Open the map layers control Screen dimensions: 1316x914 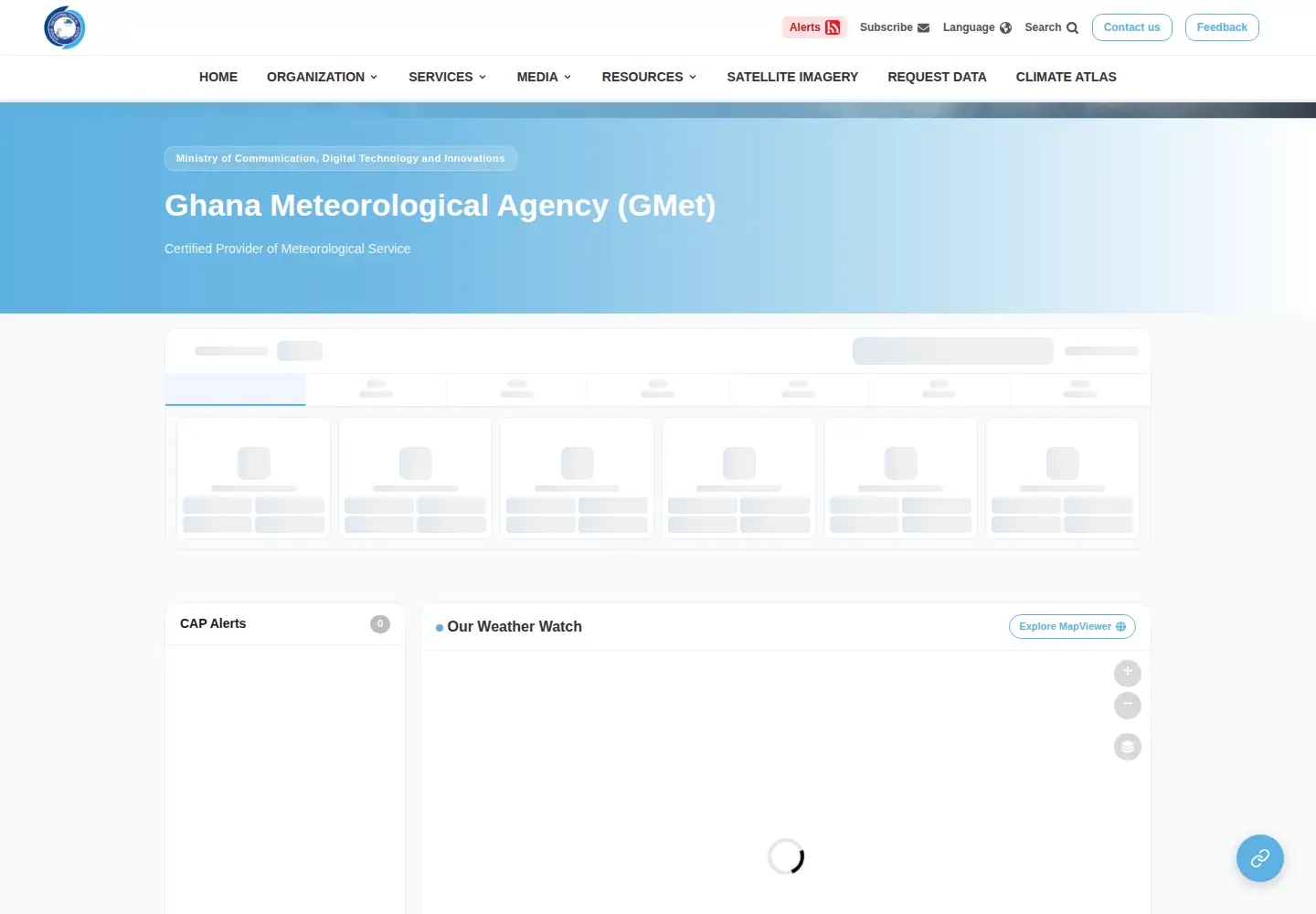pos(1128,748)
